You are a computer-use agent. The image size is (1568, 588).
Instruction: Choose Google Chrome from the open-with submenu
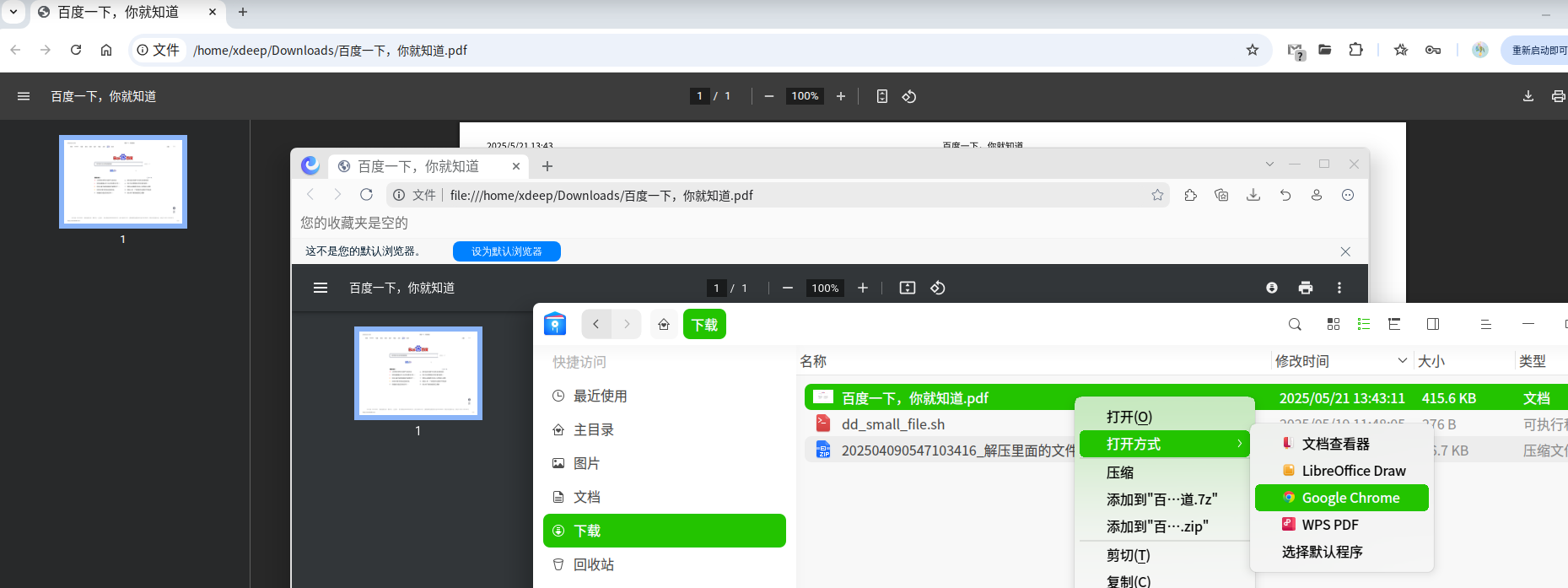pyautogui.click(x=1341, y=498)
